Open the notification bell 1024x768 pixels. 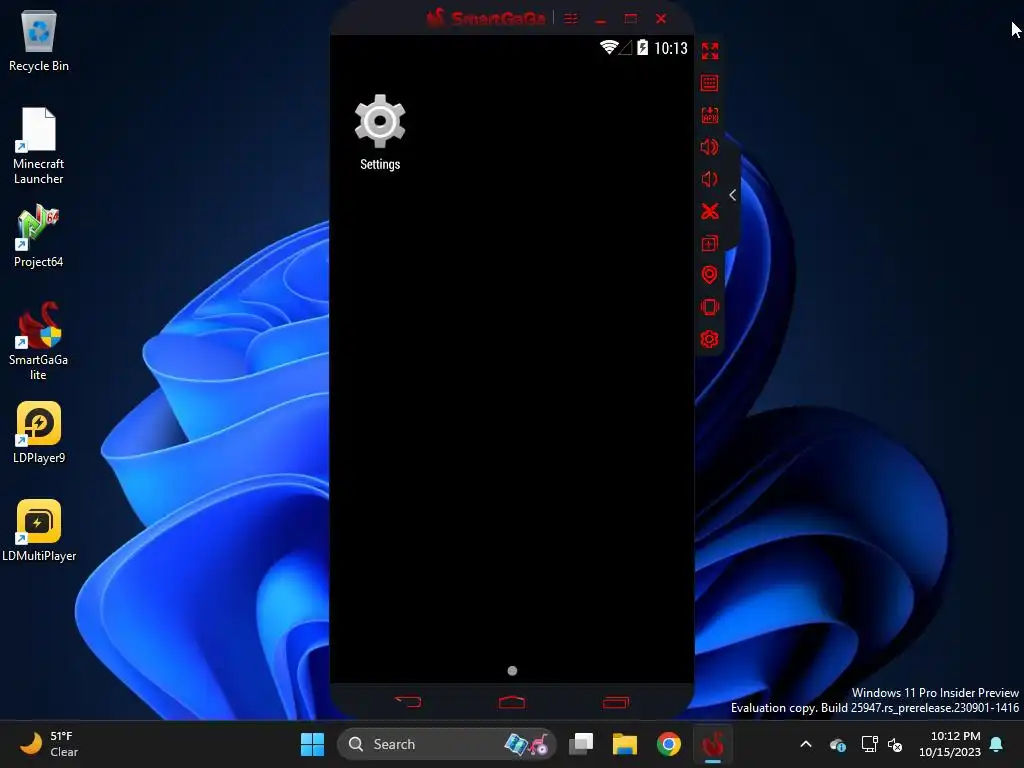coord(997,744)
